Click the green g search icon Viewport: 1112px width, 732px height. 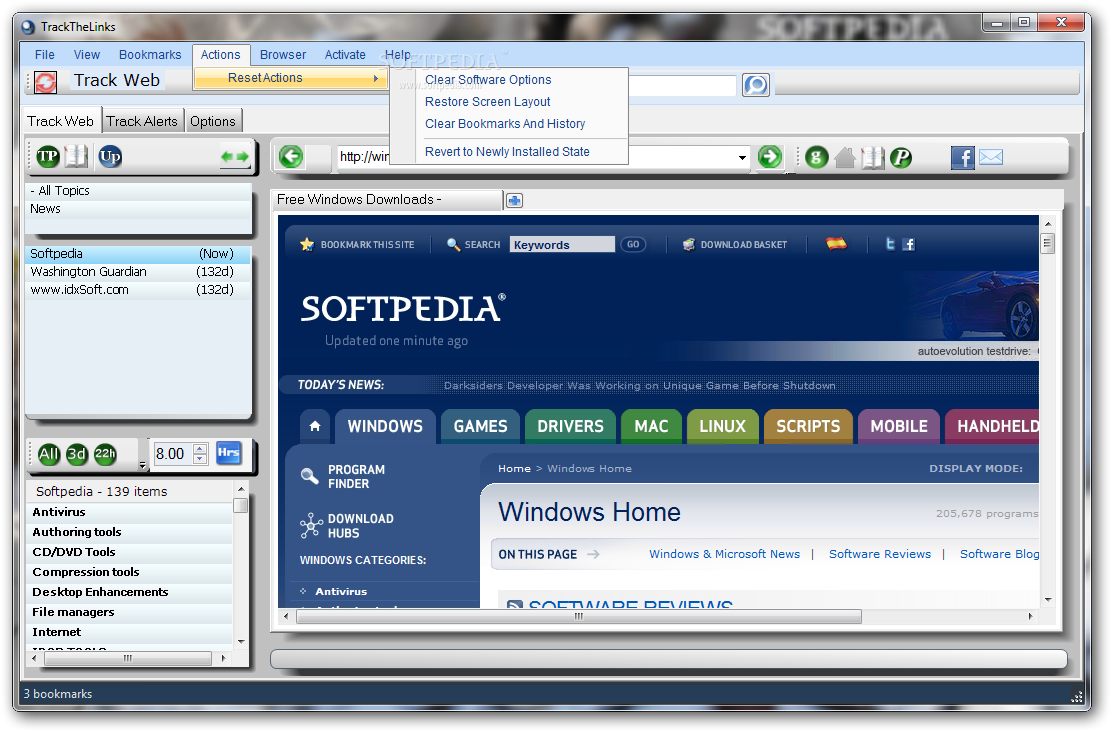[x=816, y=157]
